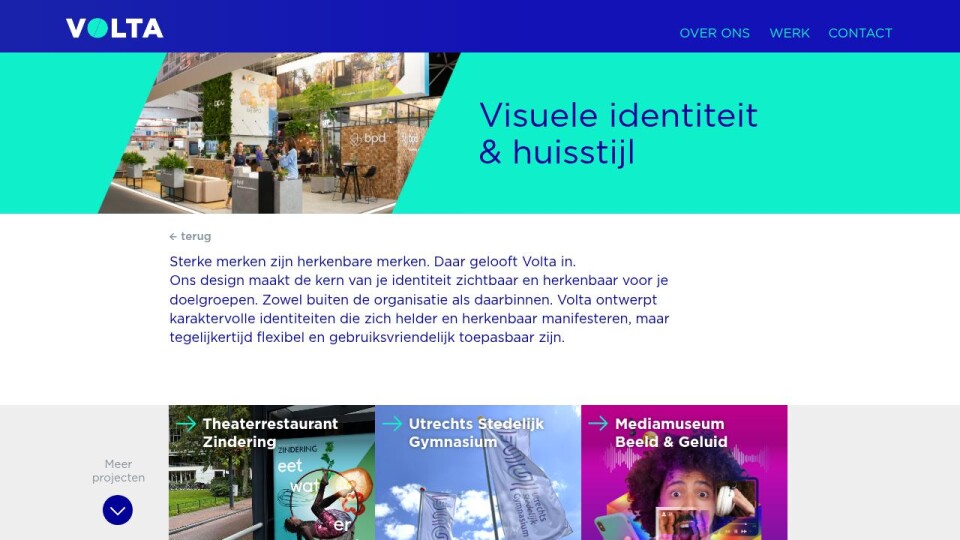Click the Volta logo in the header
This screenshot has width=960, height=540.
coord(114,28)
